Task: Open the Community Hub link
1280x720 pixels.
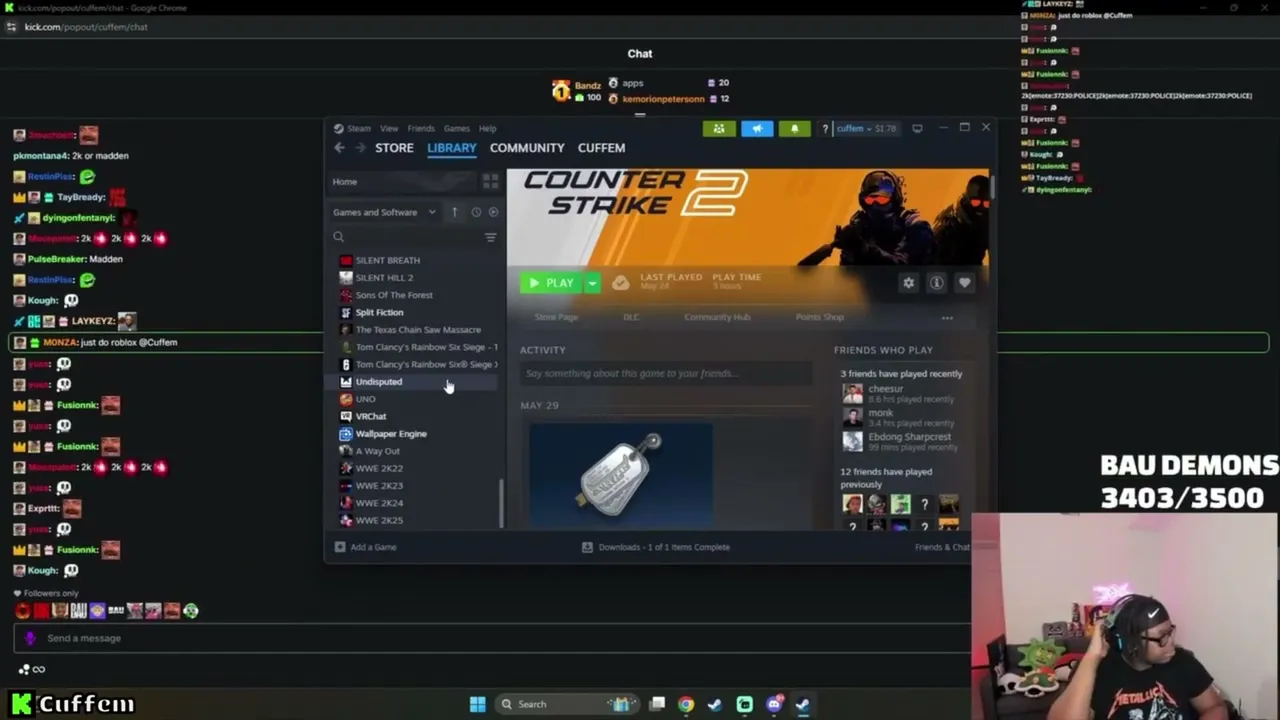Action: click(x=717, y=317)
